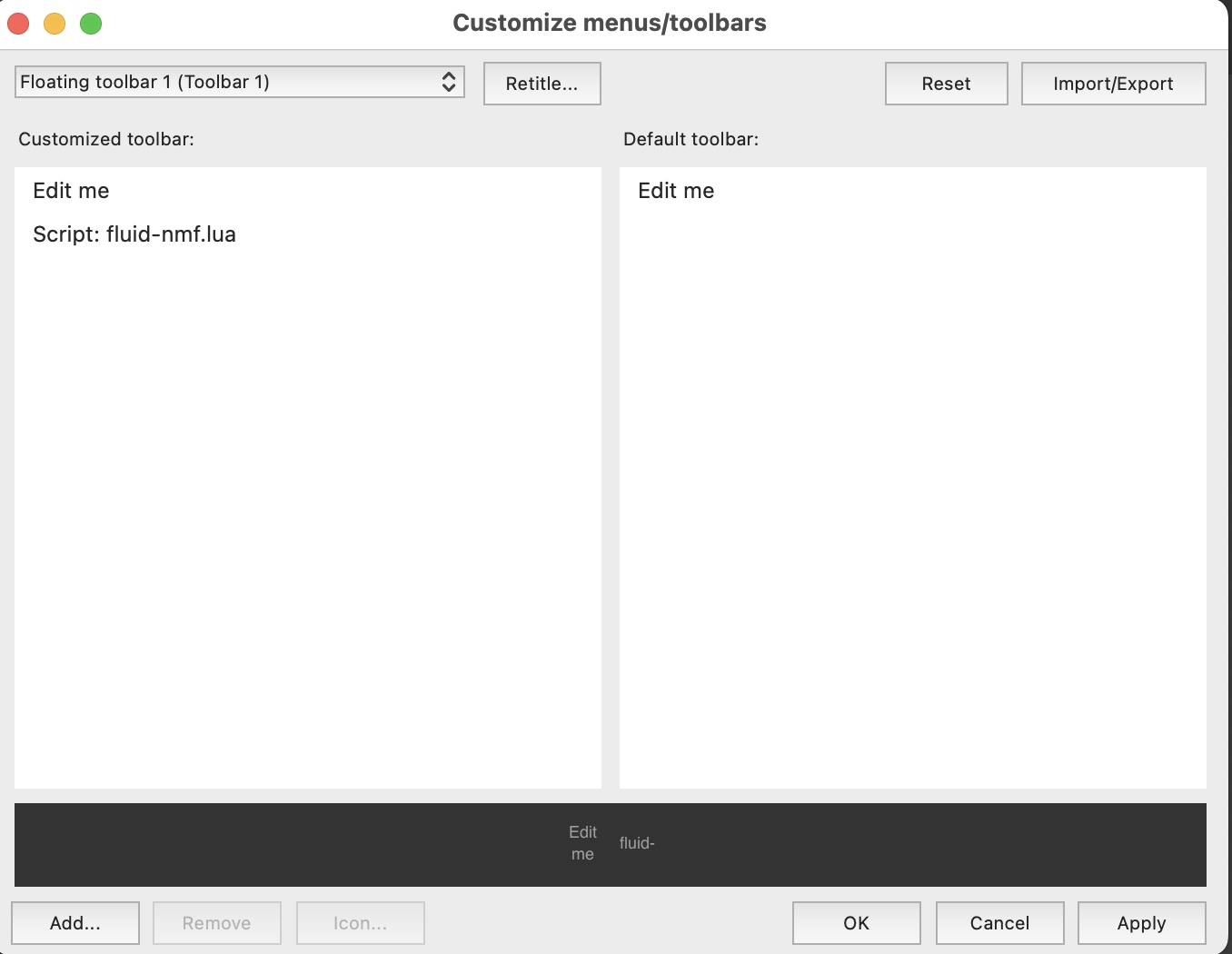Click the Retitle... button

point(541,84)
